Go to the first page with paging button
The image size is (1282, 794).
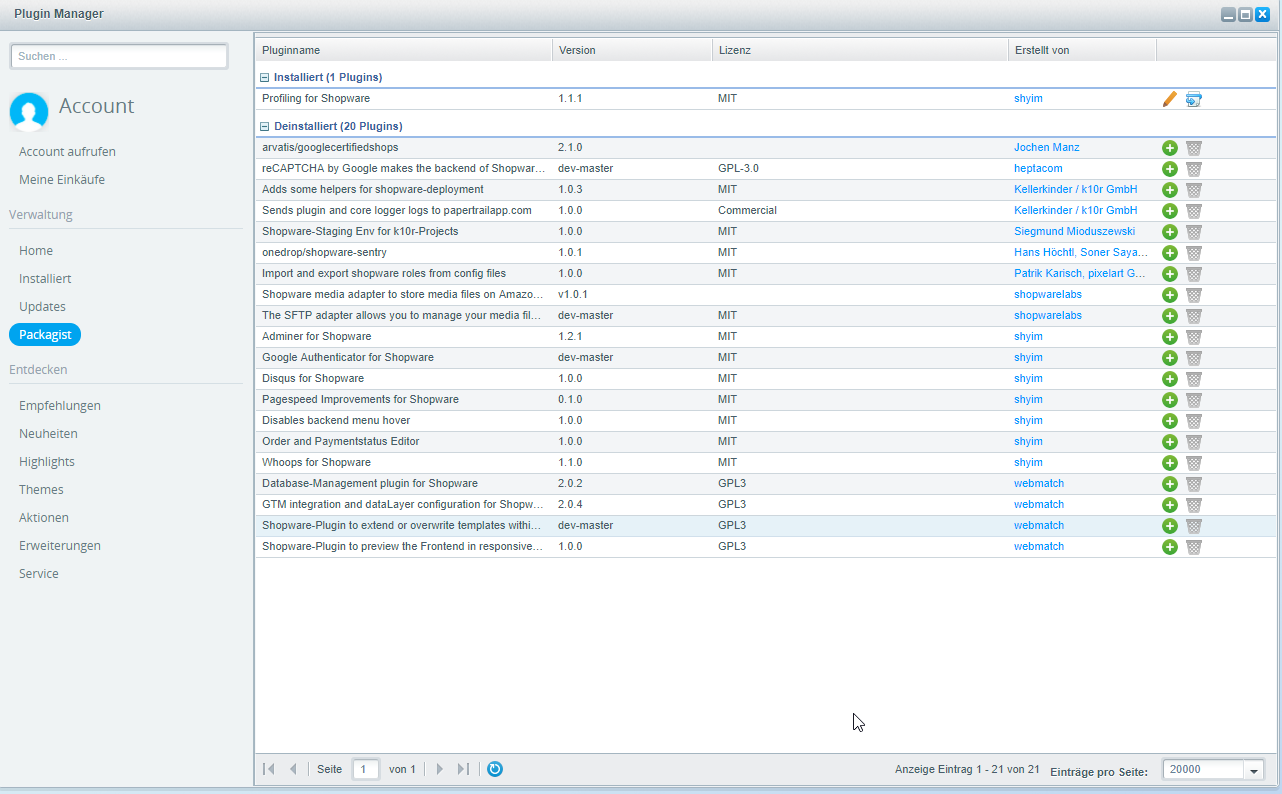pos(268,769)
